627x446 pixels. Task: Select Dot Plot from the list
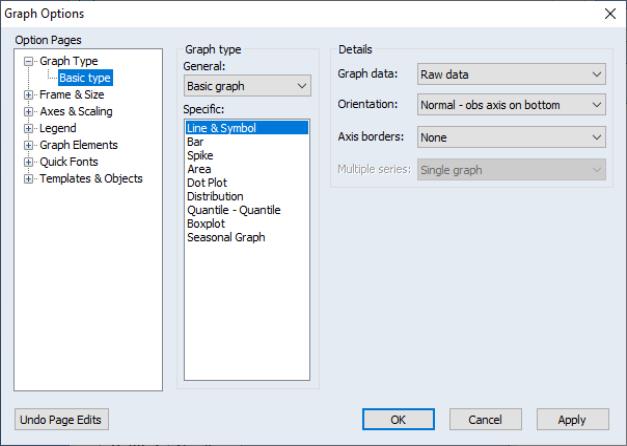[x=207, y=183]
